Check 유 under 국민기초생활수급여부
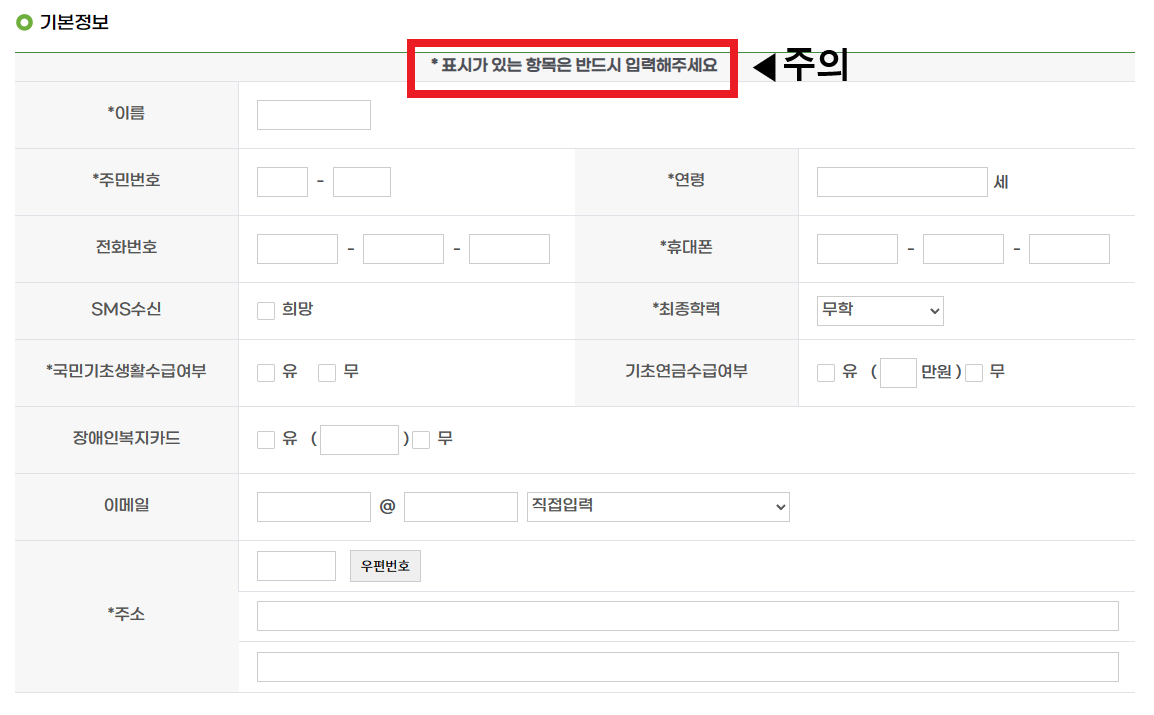The image size is (1154, 715). click(265, 372)
